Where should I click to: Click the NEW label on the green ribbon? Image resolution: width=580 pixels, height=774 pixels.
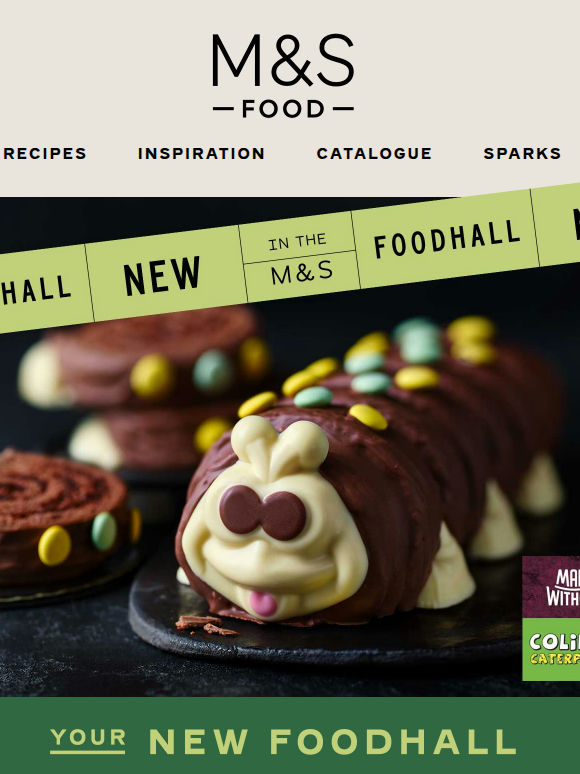point(162,275)
